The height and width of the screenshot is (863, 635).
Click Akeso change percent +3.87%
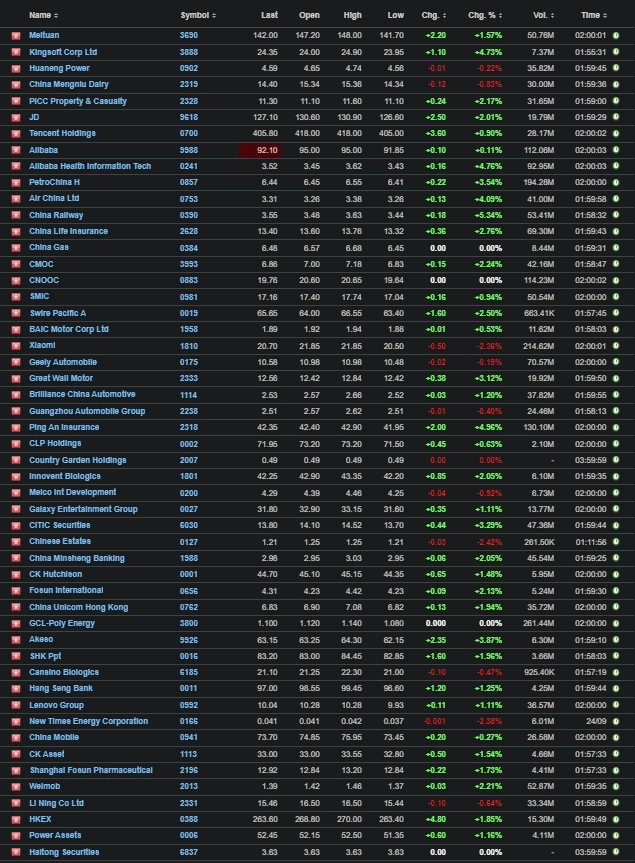pos(488,640)
